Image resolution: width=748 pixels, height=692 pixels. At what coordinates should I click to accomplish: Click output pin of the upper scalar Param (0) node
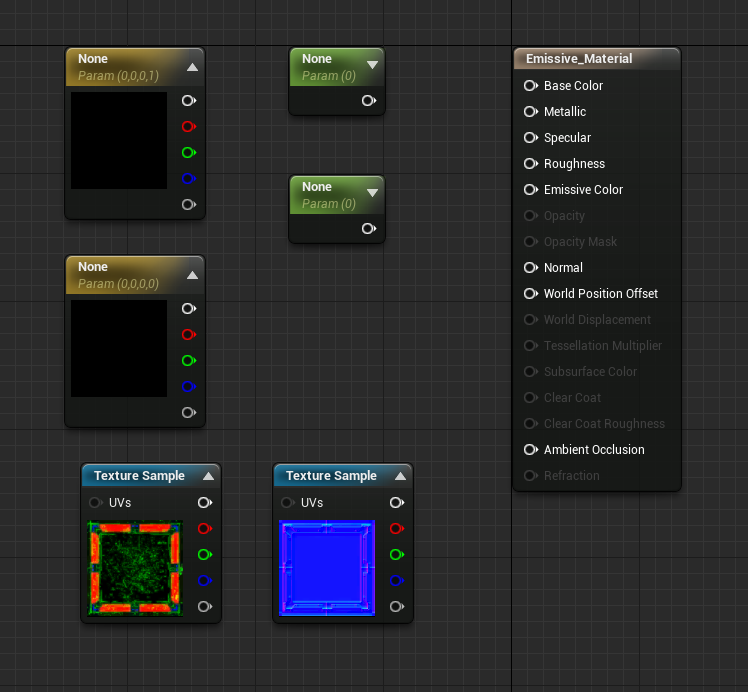click(x=369, y=101)
